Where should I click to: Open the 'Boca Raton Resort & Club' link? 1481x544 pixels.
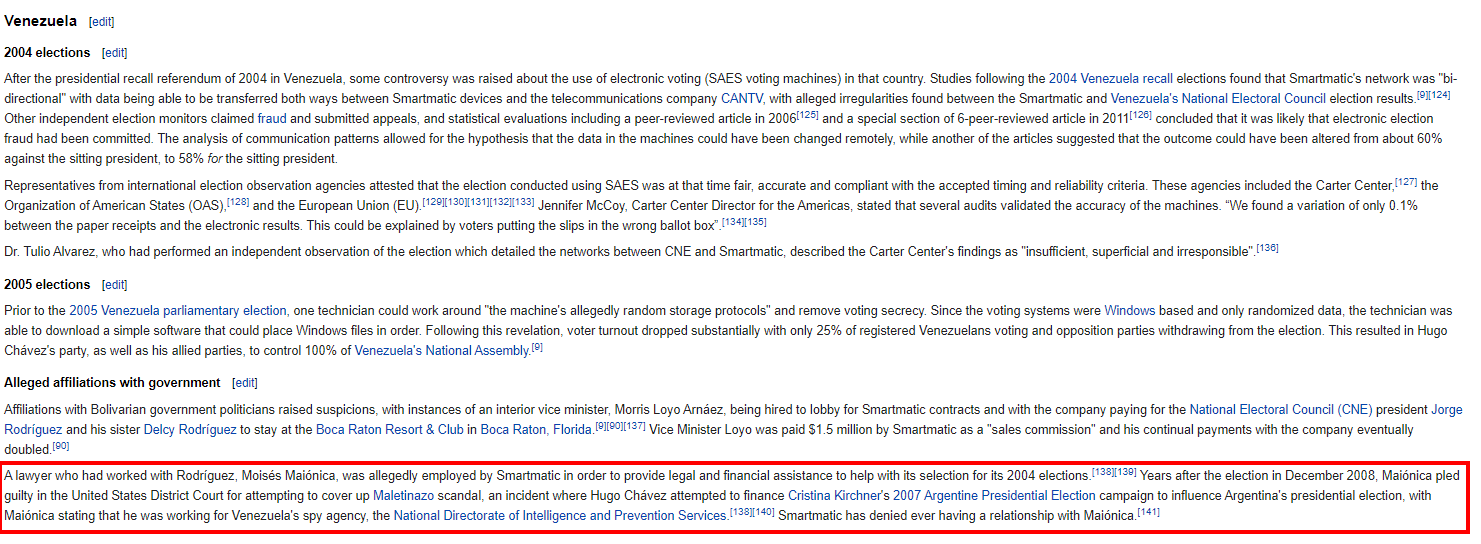[x=390, y=430]
